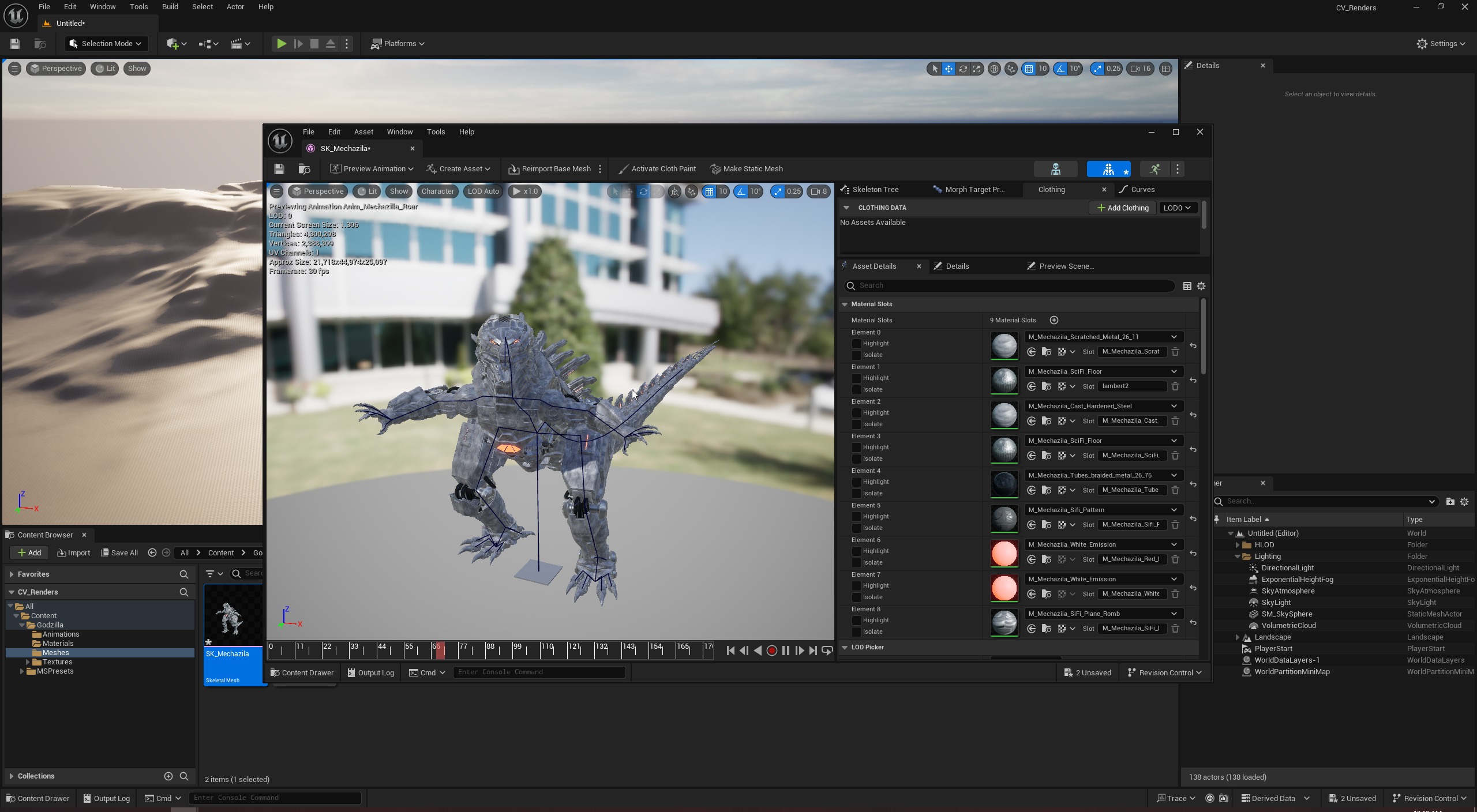The height and width of the screenshot is (812, 1477).
Task: Switch to the Skeleton Tree tab
Action: (875, 190)
